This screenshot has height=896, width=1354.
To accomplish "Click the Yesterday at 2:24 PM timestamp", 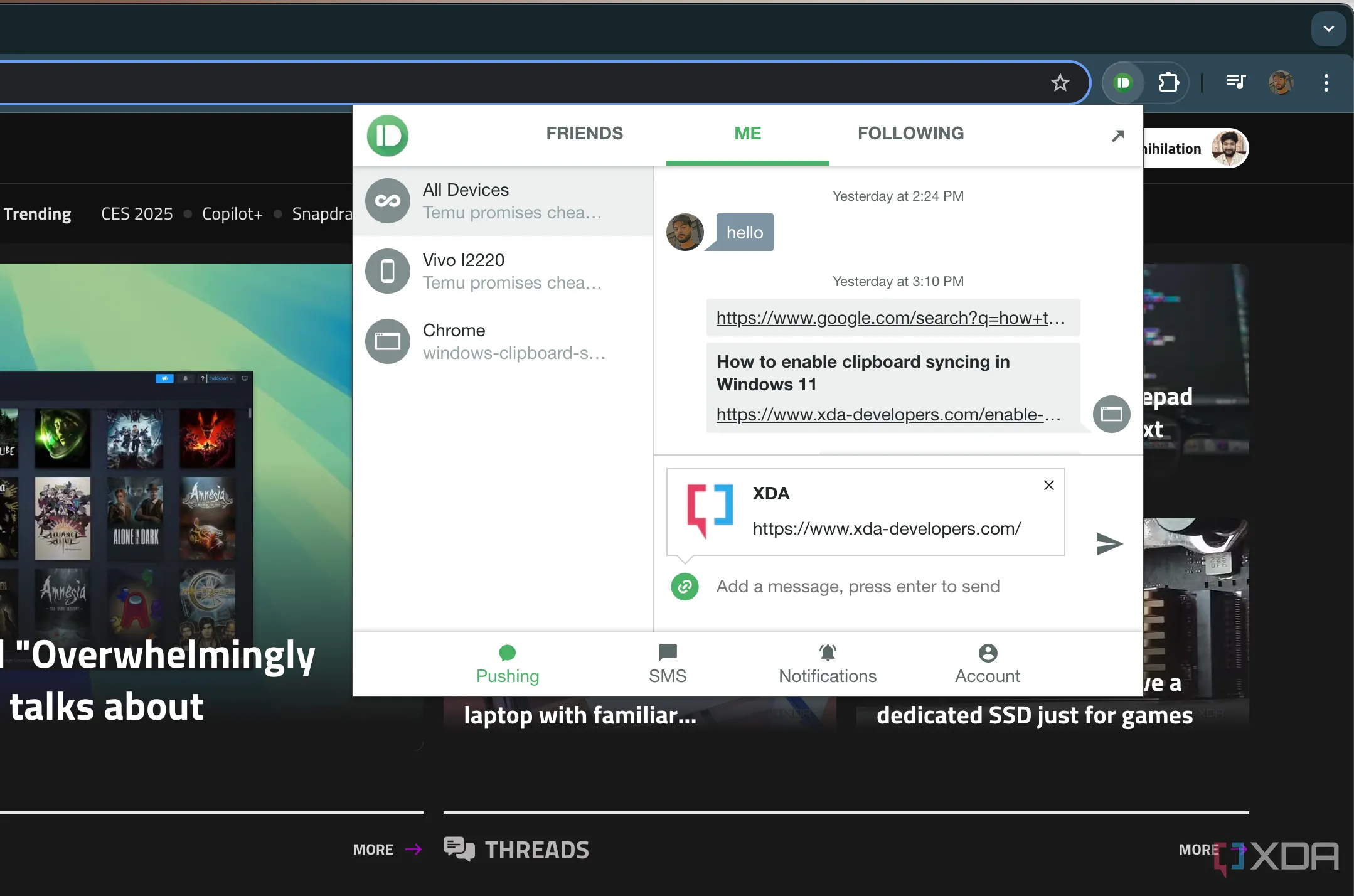I will (x=898, y=196).
